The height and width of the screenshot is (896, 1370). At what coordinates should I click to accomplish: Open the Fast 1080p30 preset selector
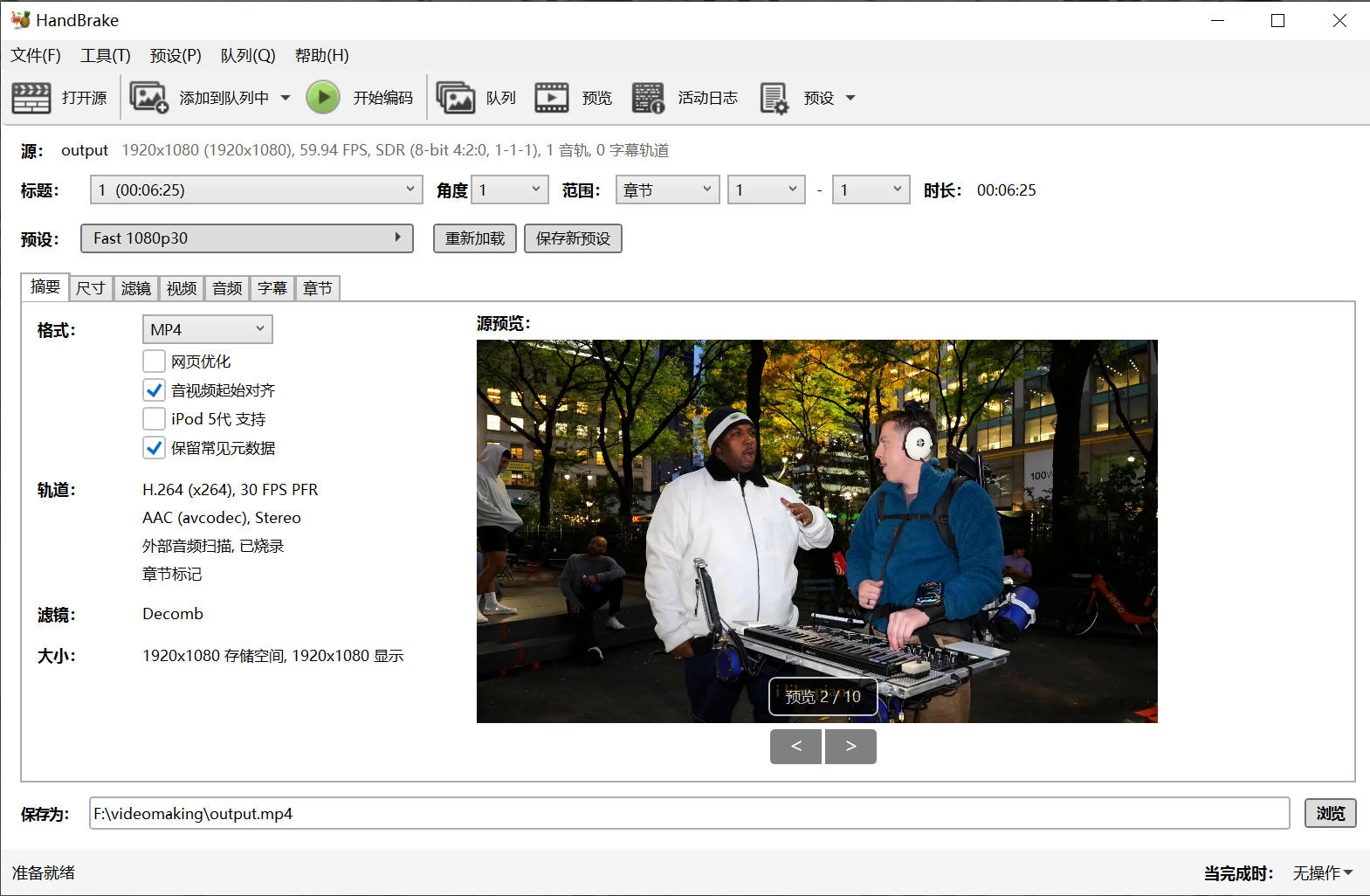[x=246, y=238]
